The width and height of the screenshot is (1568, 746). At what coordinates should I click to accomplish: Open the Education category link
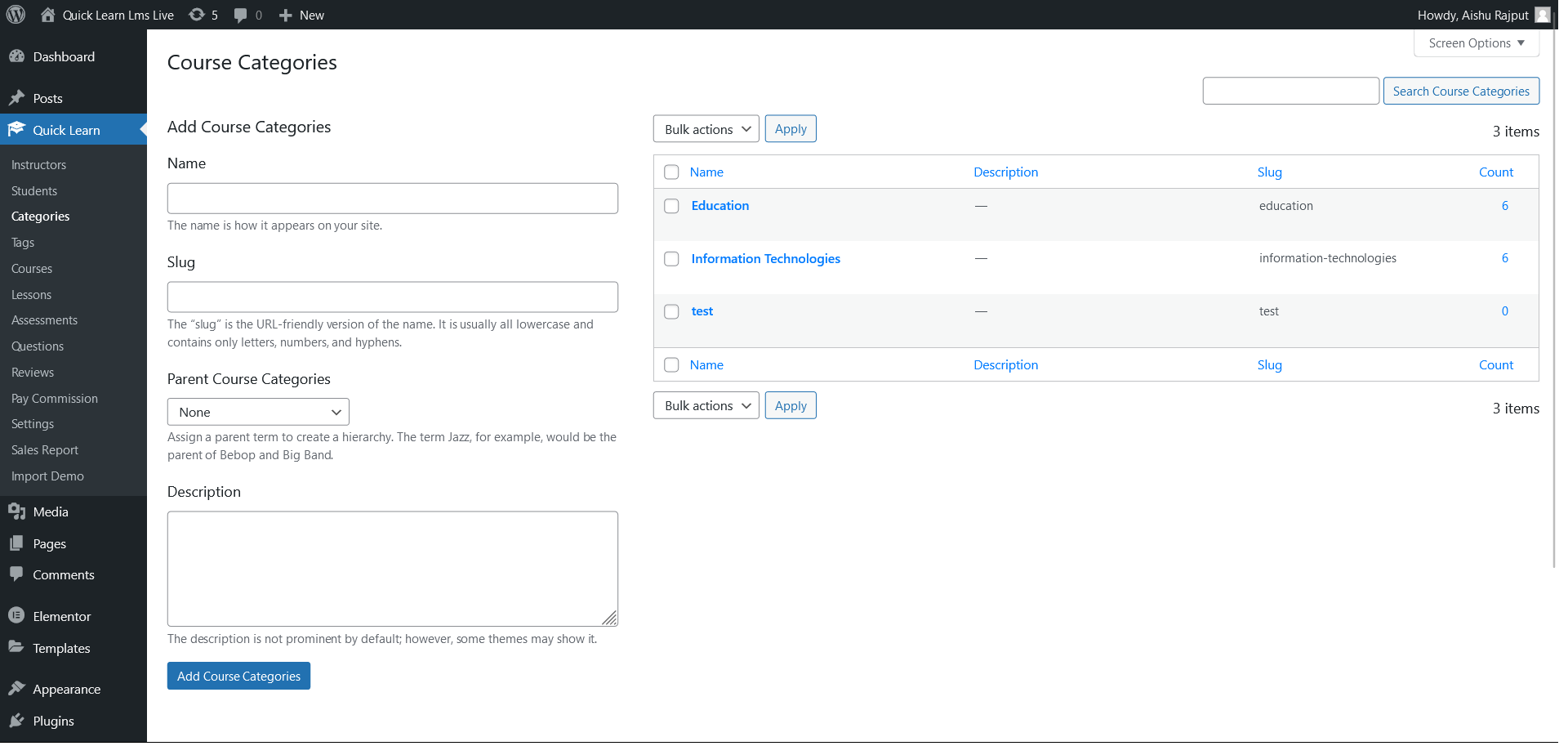click(x=720, y=206)
